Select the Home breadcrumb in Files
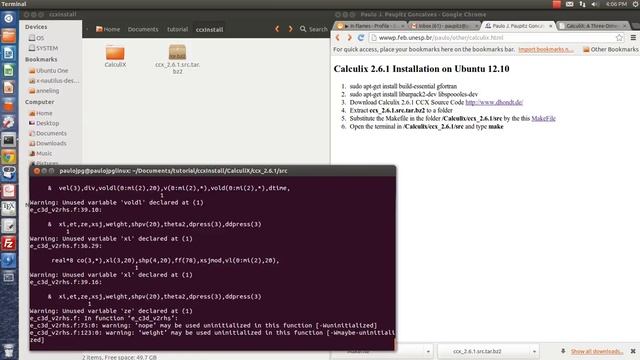 pos(108,29)
